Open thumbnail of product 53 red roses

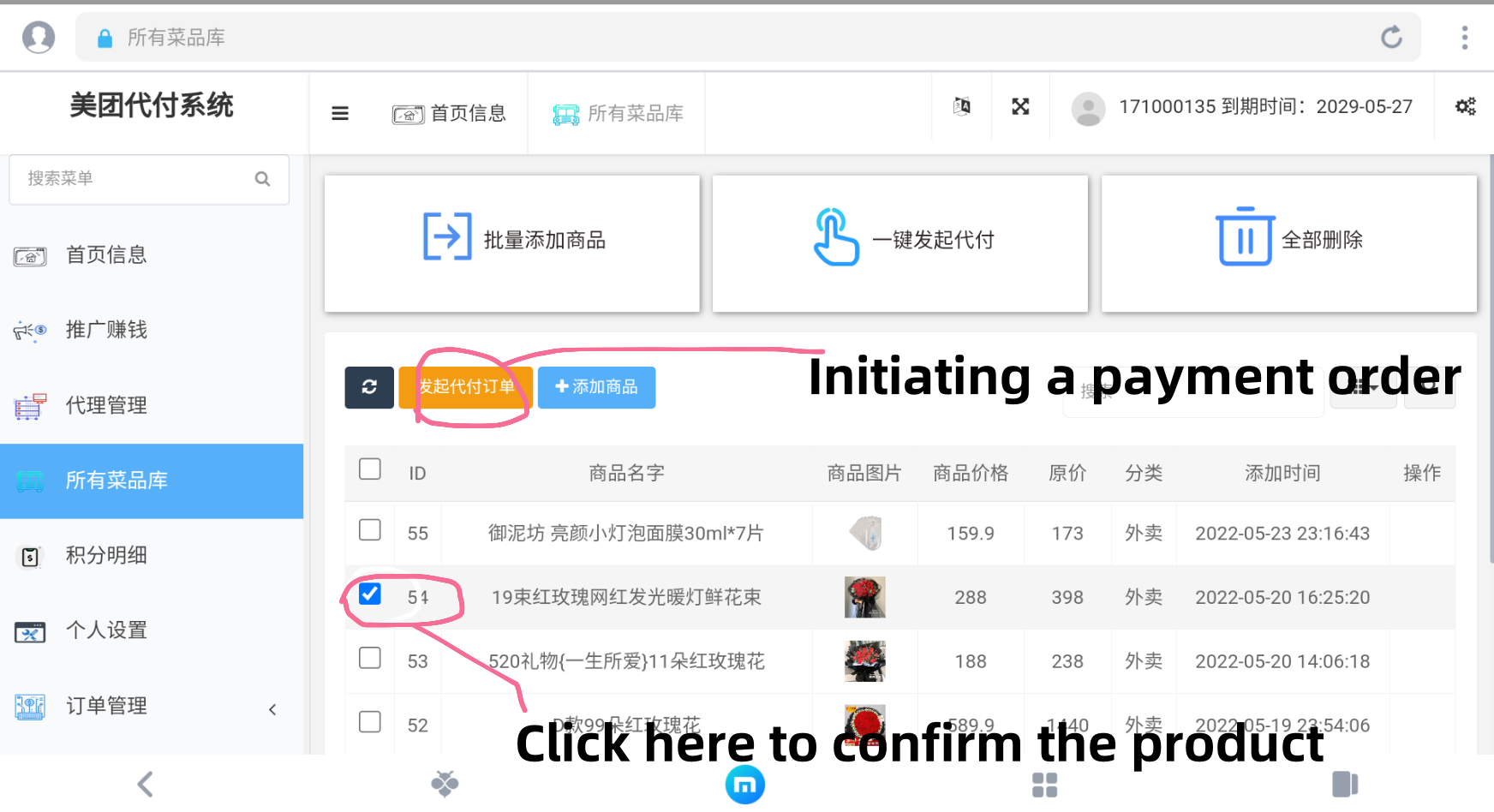pos(865,661)
